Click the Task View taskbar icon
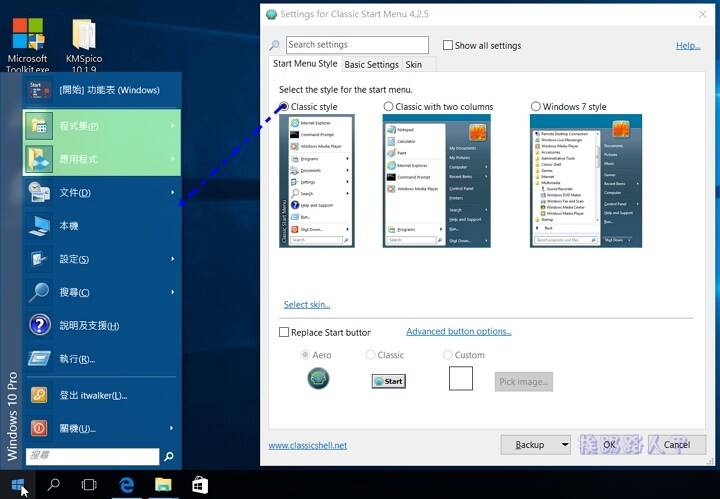 point(89,485)
